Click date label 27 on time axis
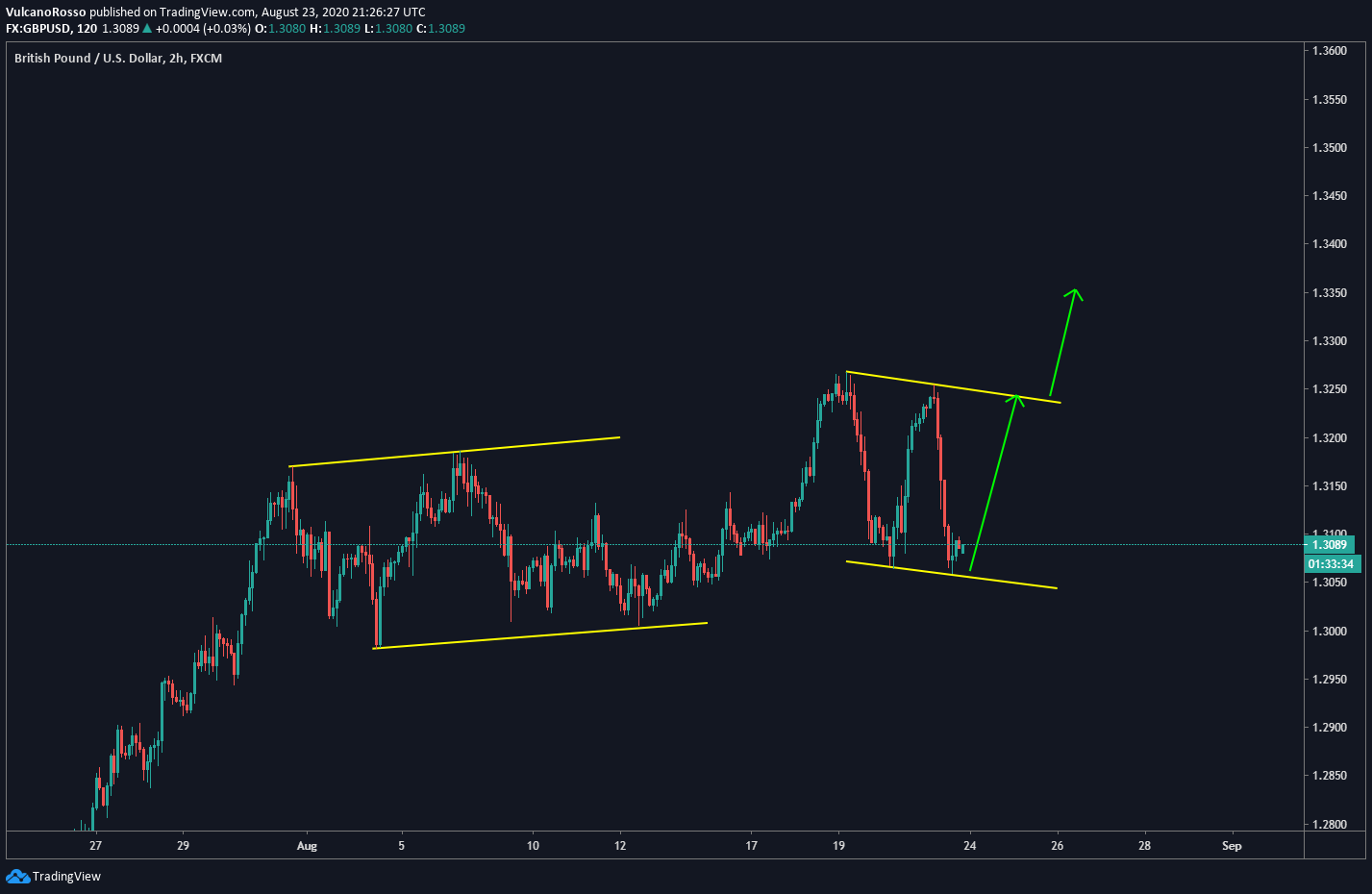This screenshot has height=894, width=1372. (x=95, y=846)
